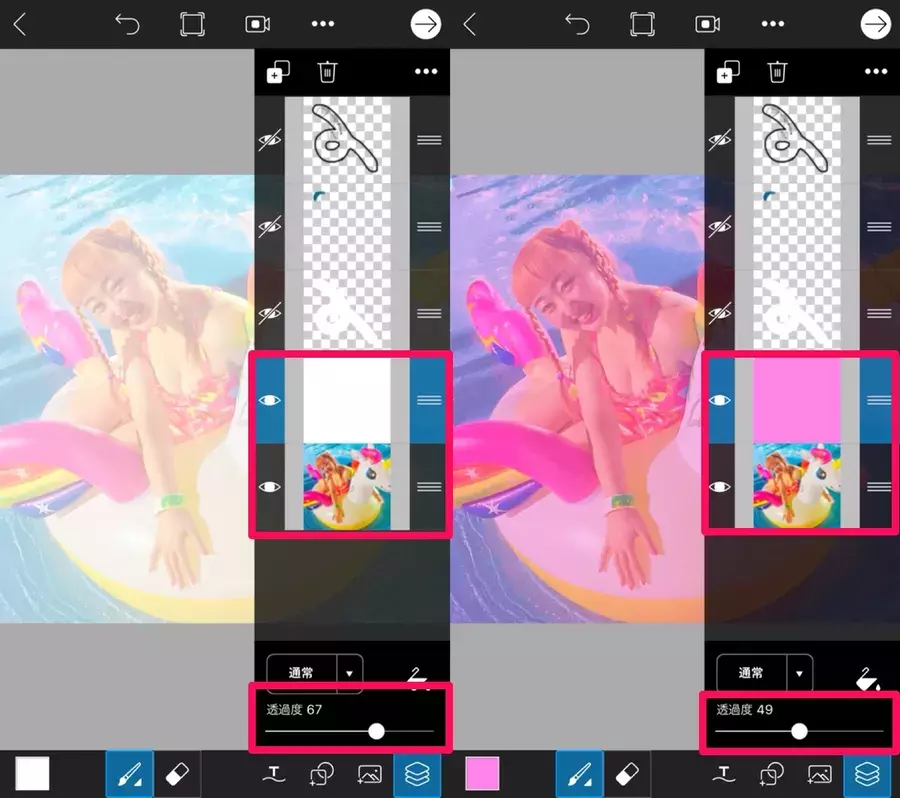Tap the add photo icon

[x=368, y=773]
